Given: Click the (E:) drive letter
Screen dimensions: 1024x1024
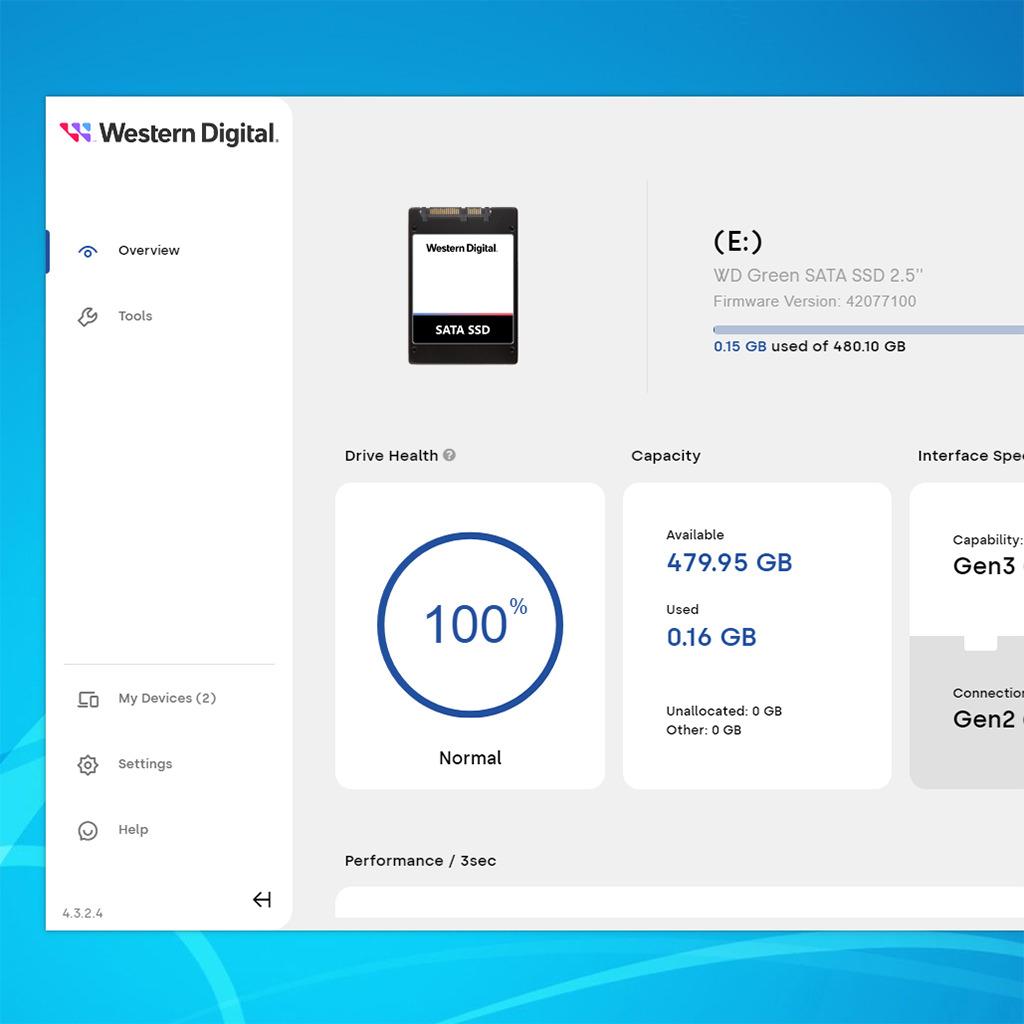Looking at the screenshot, I should pos(738,242).
